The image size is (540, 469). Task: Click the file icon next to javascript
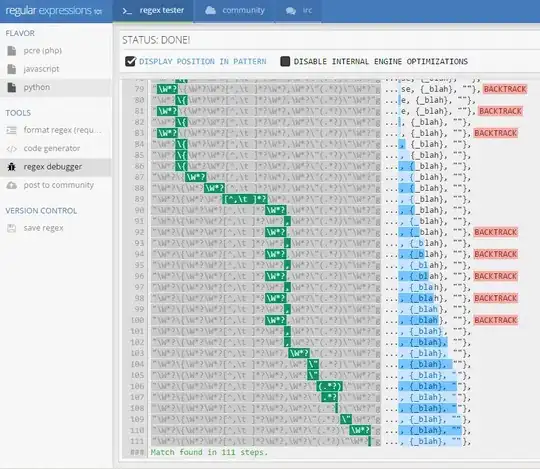tap(12, 69)
